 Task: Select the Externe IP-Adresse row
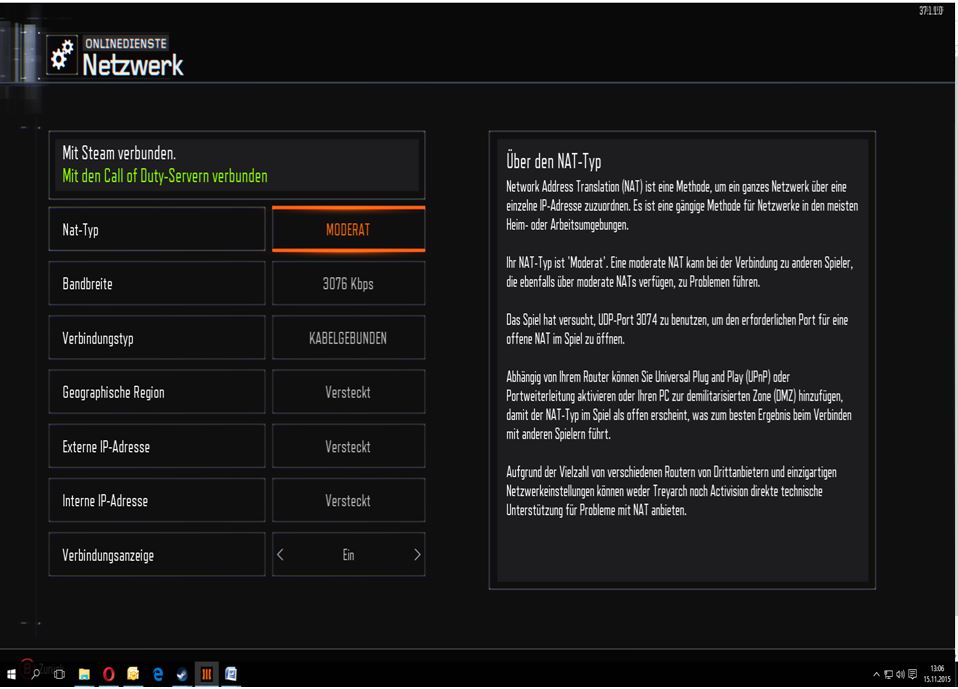click(x=157, y=447)
